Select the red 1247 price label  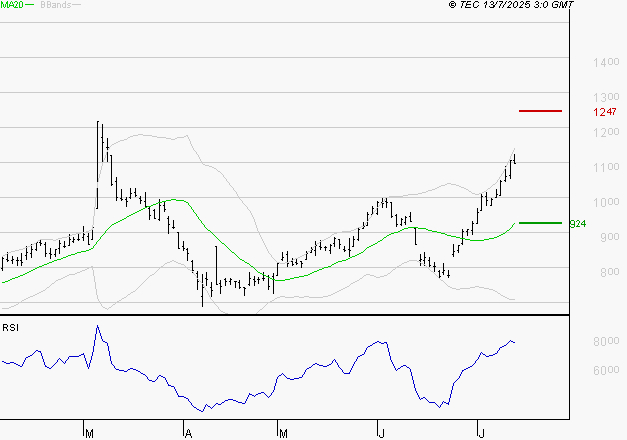click(605, 112)
